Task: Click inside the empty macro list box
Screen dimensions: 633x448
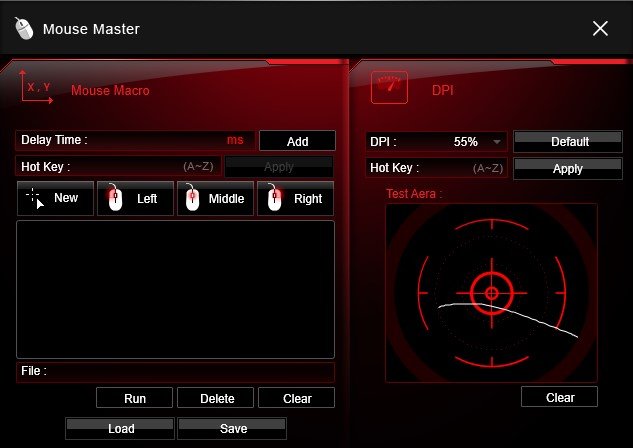Action: [175, 289]
